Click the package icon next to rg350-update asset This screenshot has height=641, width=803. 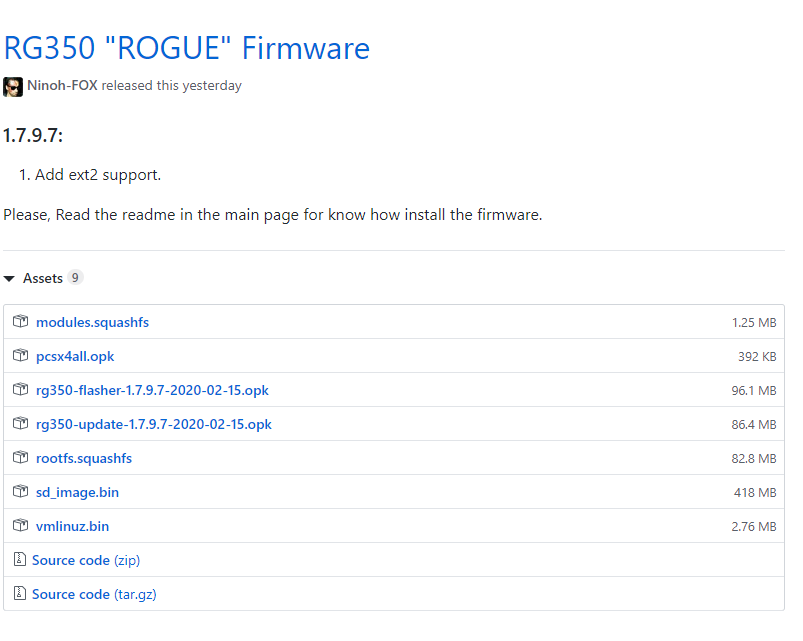(x=20, y=423)
